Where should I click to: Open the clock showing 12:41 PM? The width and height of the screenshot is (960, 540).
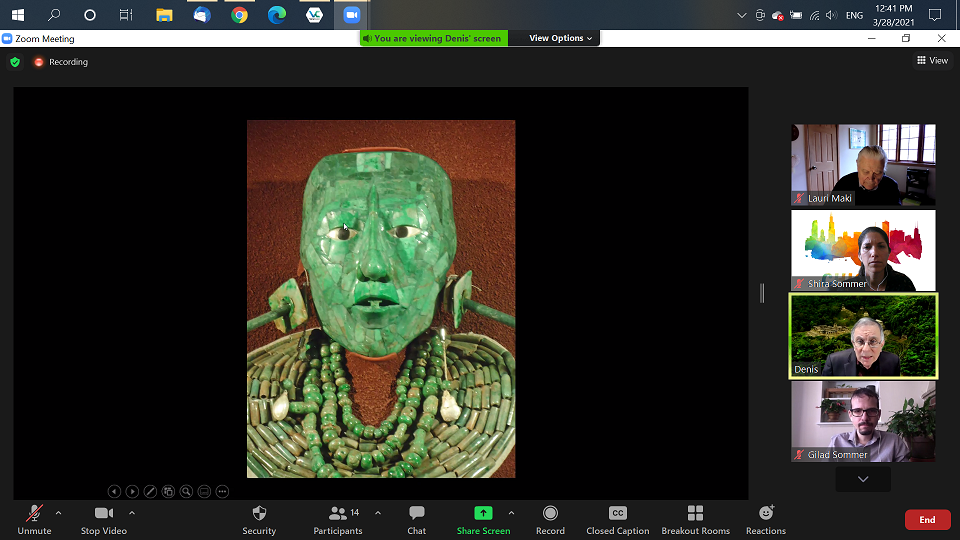tap(894, 15)
